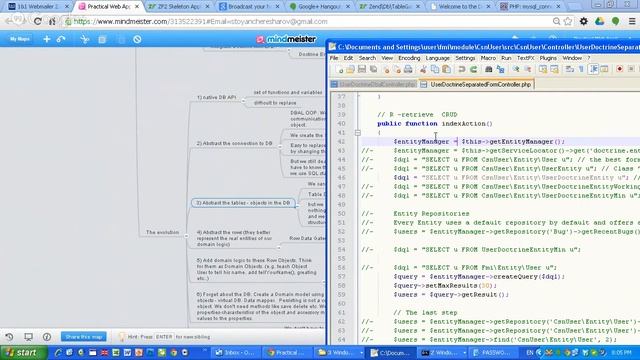This screenshot has height=360, width=640.
Task: Click the New file icon in Notepad++ toolbar
Action: coord(340,70)
